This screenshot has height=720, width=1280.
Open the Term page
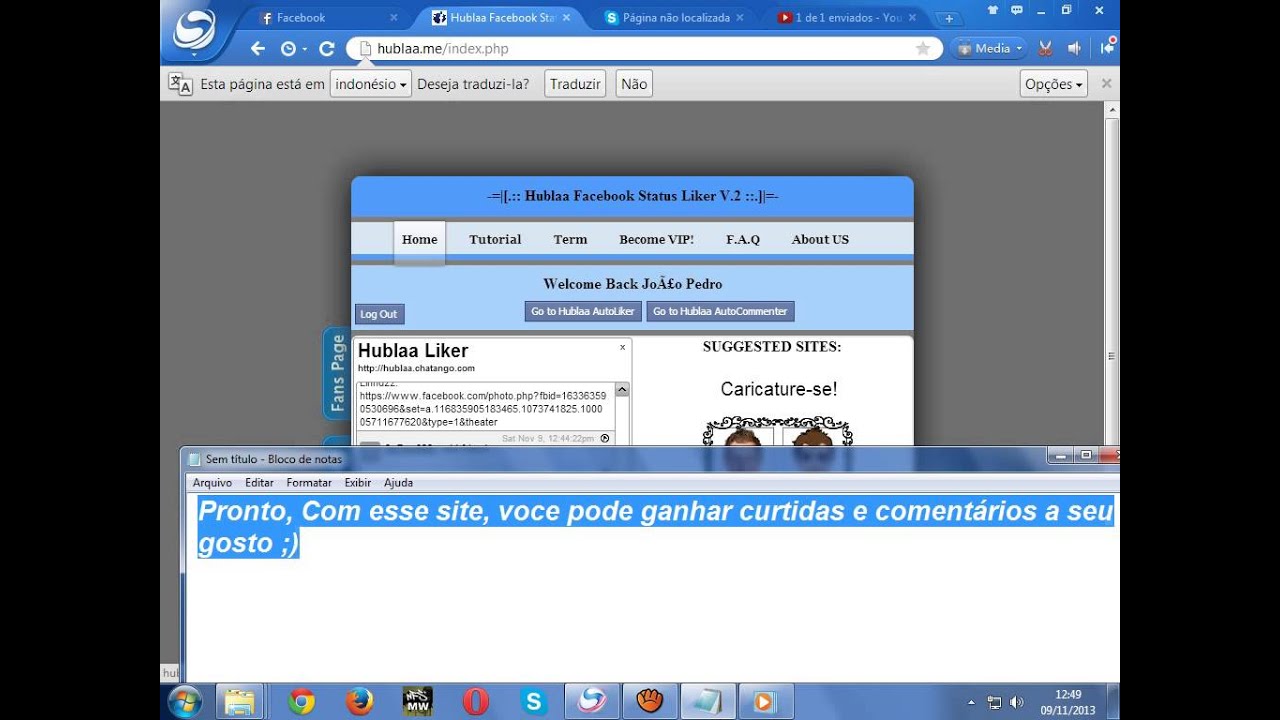(570, 239)
